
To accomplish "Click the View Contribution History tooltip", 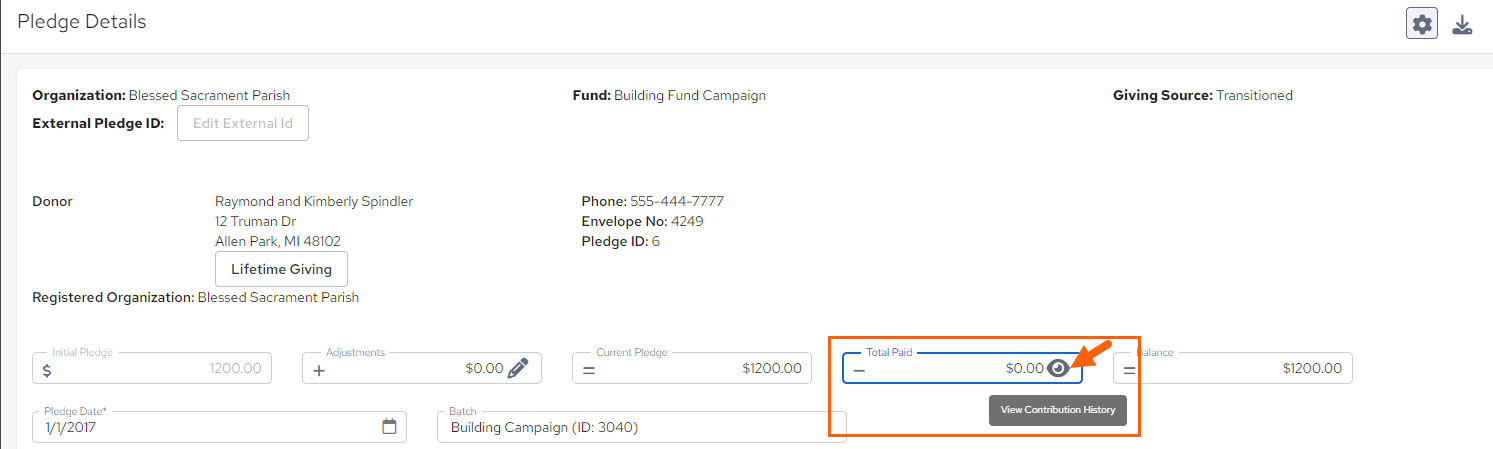I will pyautogui.click(x=1057, y=410).
